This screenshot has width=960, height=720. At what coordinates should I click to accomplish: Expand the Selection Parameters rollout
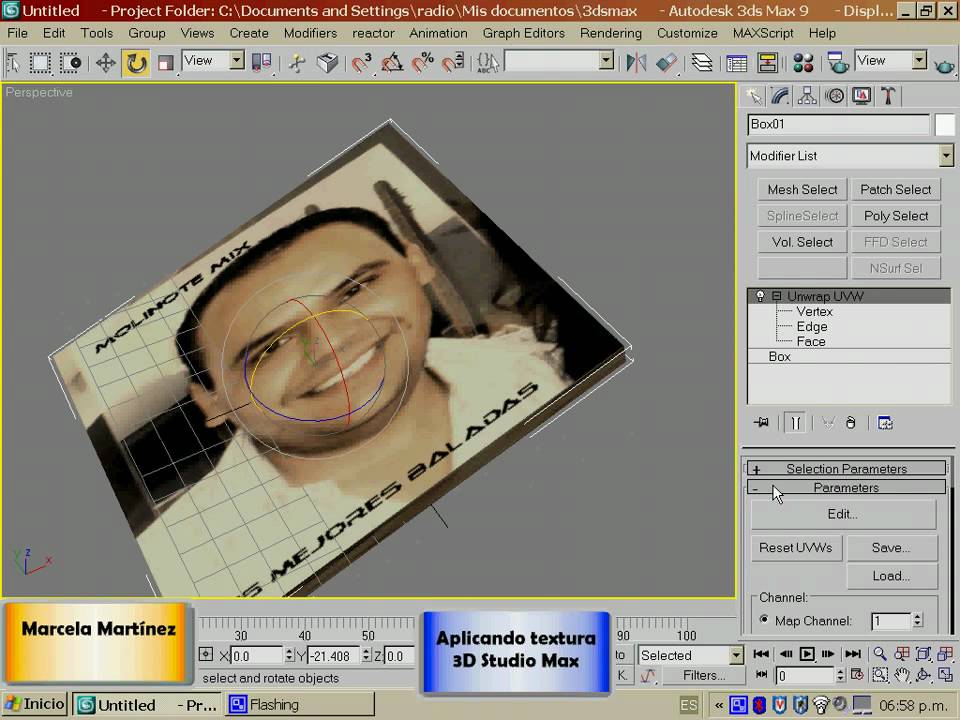pyautogui.click(x=846, y=468)
